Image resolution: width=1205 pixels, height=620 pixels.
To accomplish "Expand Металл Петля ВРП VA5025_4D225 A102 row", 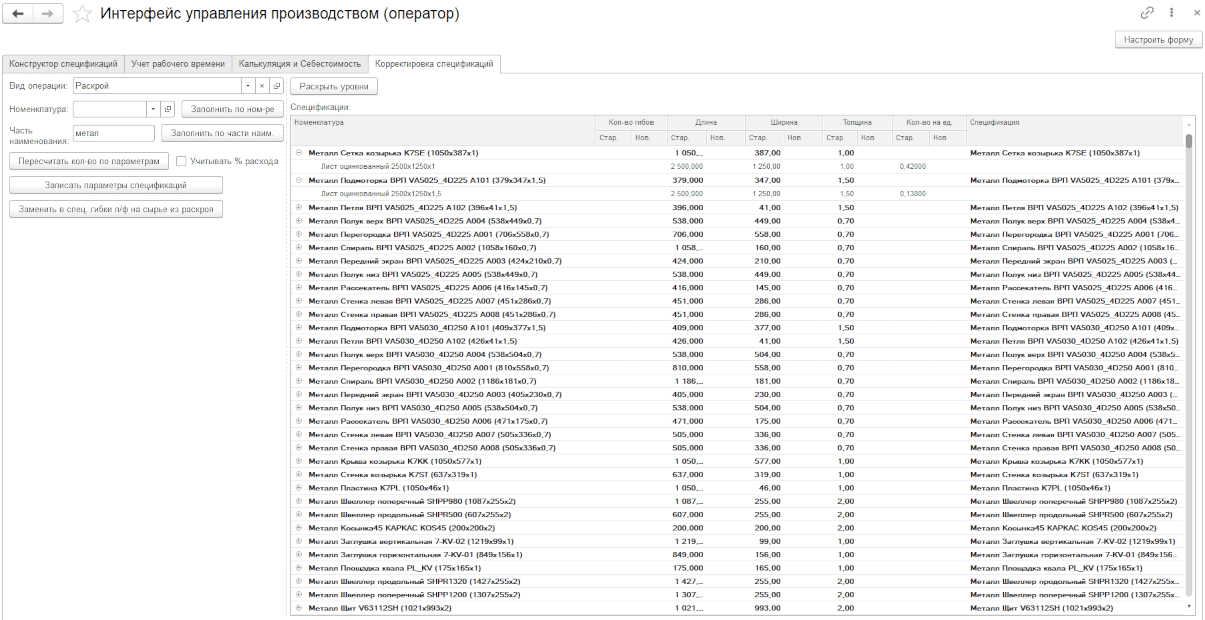I will click(x=299, y=207).
